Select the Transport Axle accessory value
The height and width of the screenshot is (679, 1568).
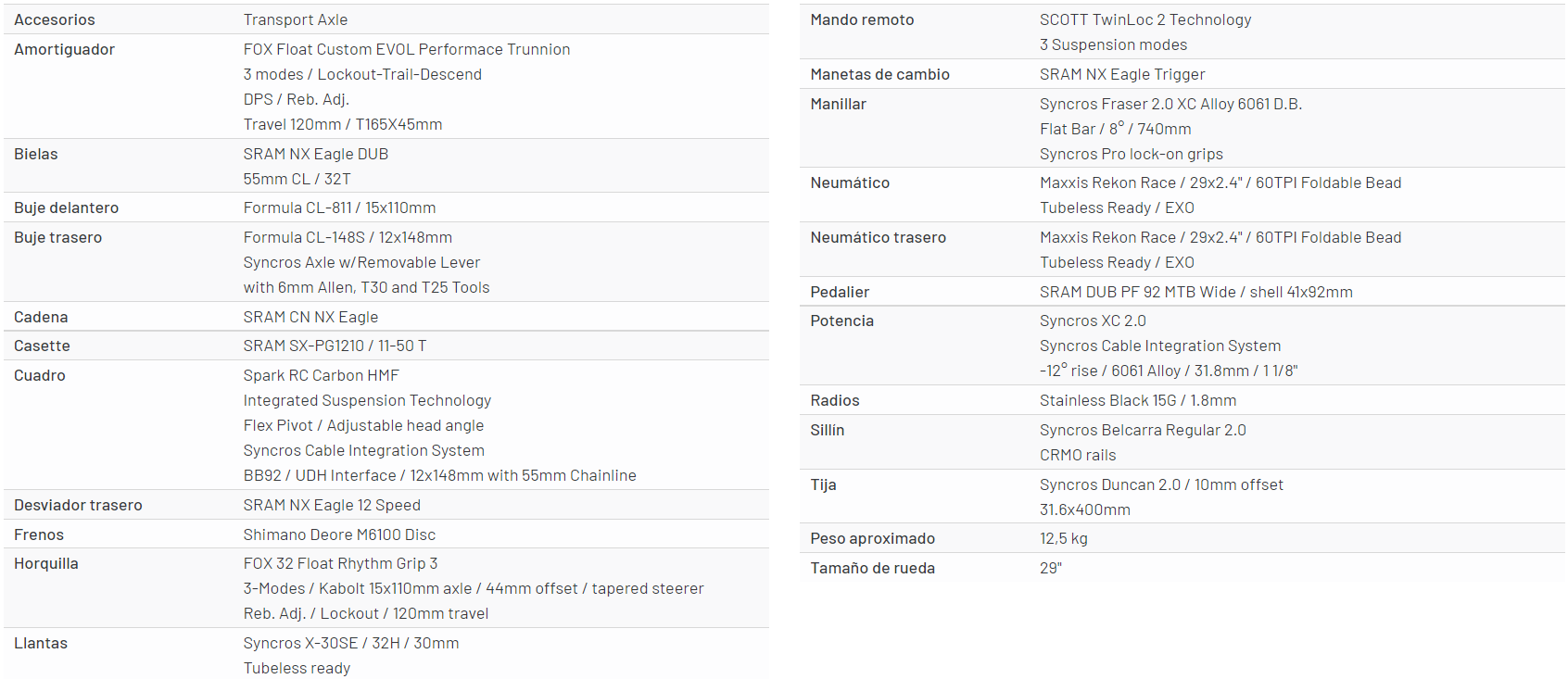coord(295,19)
